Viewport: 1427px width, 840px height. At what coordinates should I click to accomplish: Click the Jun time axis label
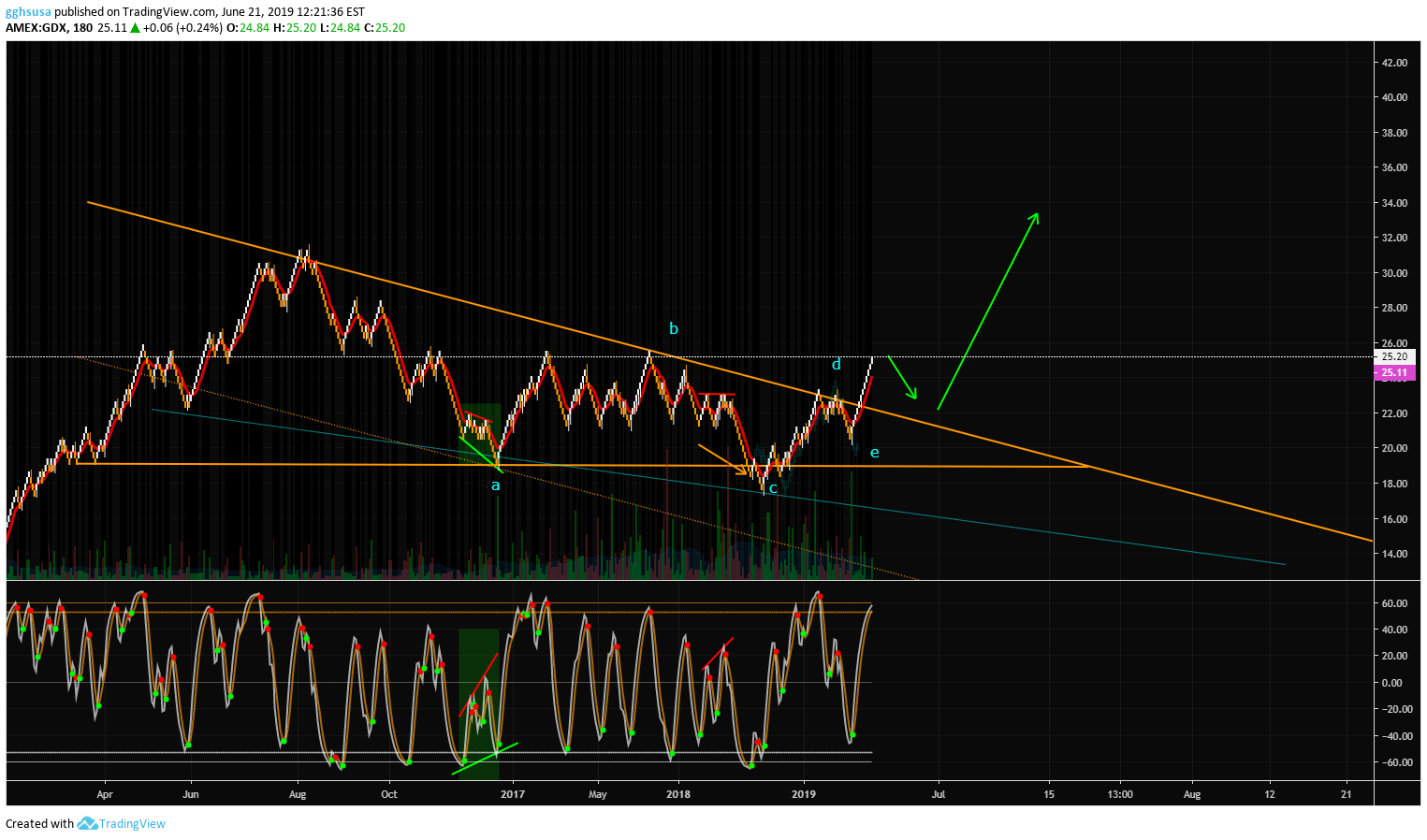coord(190,794)
